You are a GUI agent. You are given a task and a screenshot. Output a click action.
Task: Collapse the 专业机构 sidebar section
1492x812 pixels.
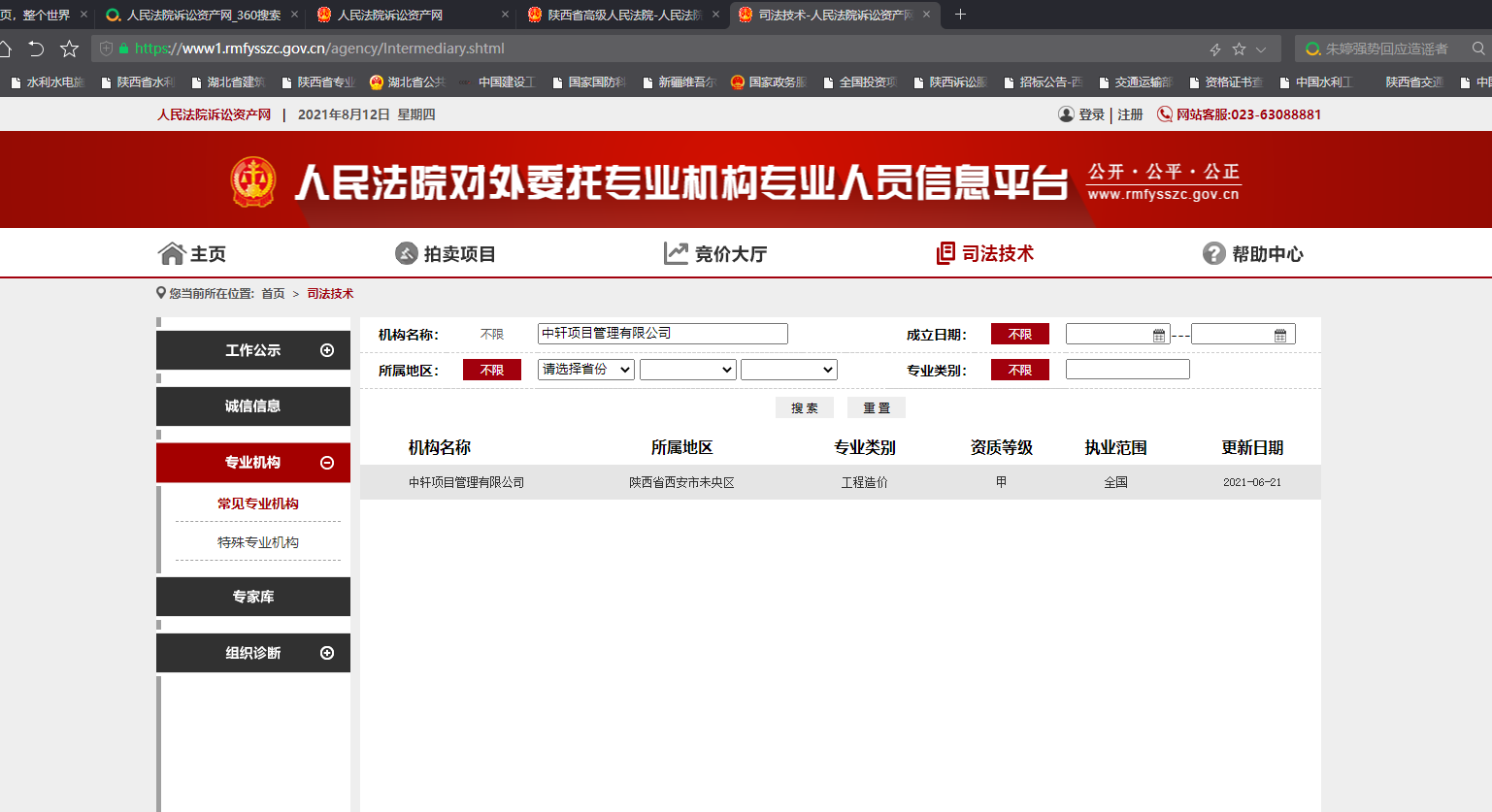click(x=327, y=463)
